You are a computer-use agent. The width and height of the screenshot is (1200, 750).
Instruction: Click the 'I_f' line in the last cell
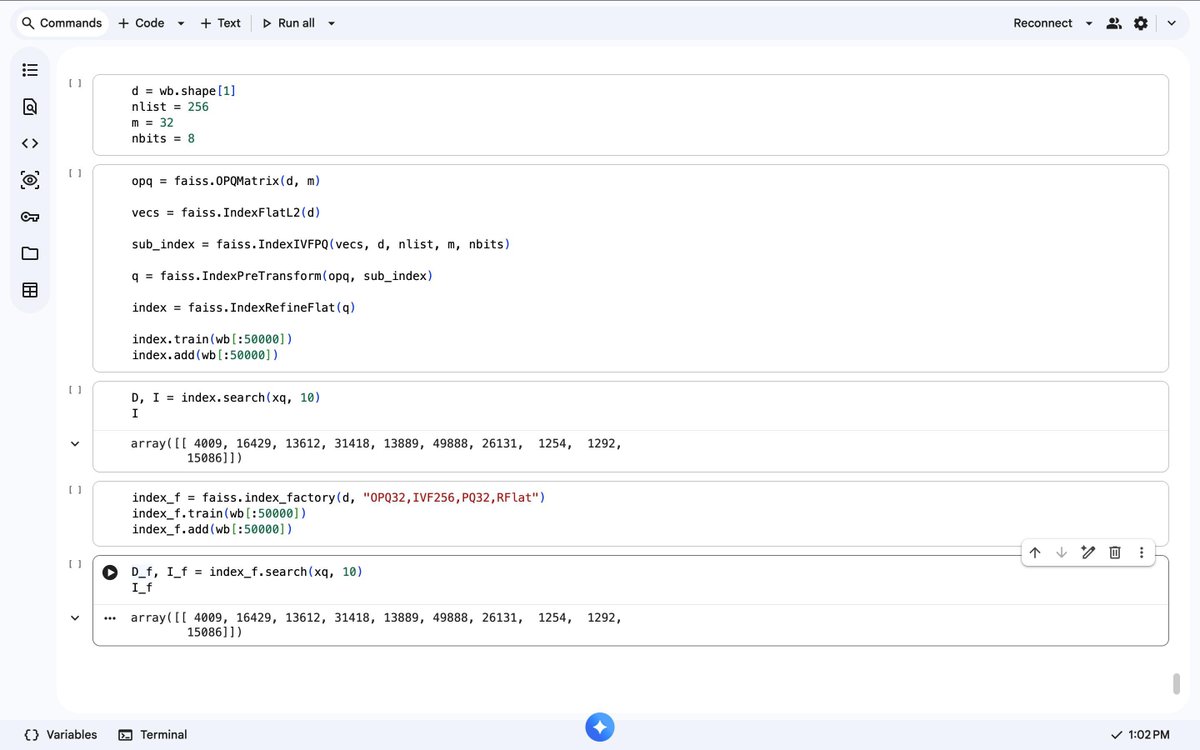coord(142,588)
